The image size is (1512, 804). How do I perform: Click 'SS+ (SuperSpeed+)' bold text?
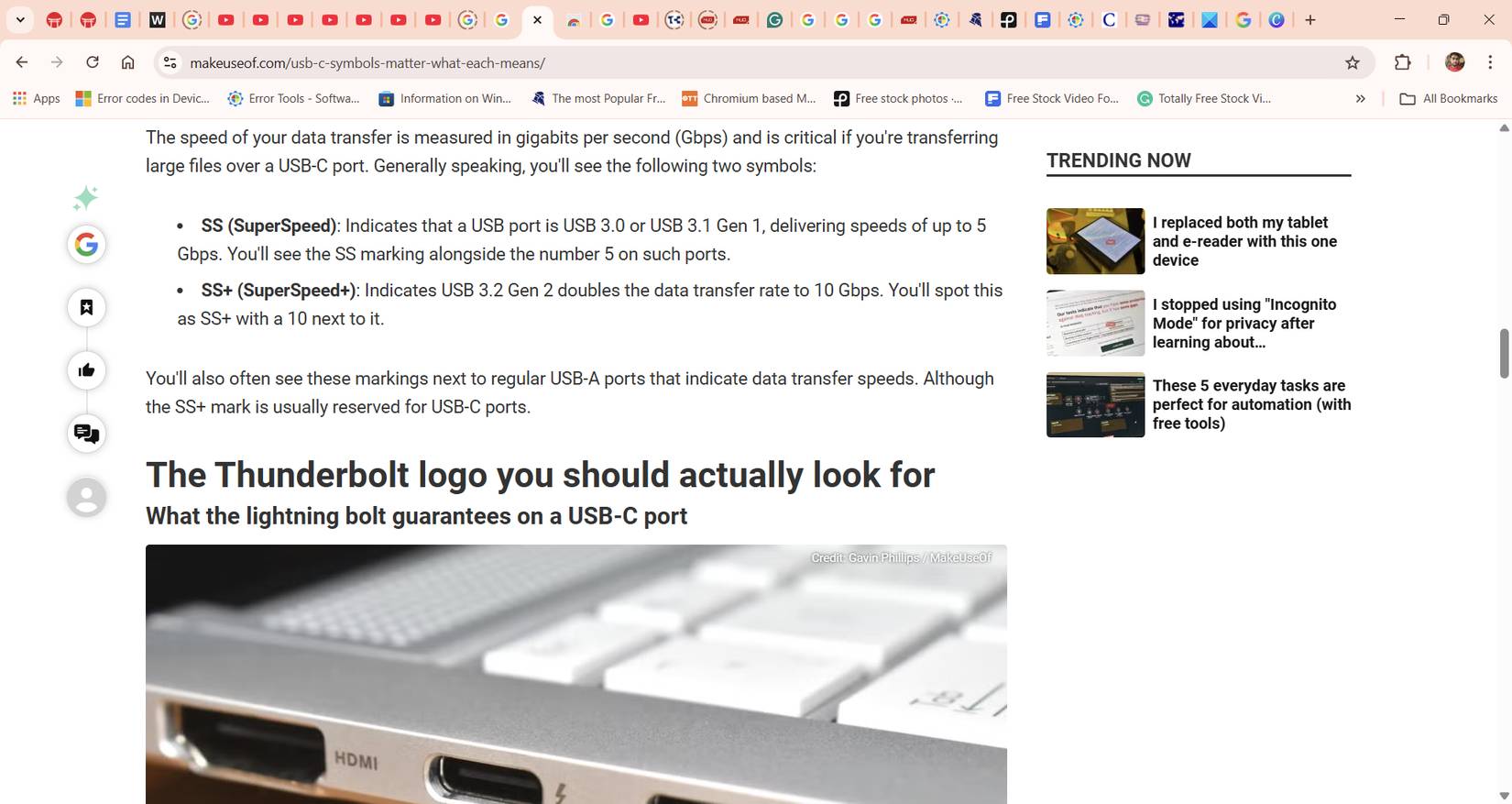[279, 290]
